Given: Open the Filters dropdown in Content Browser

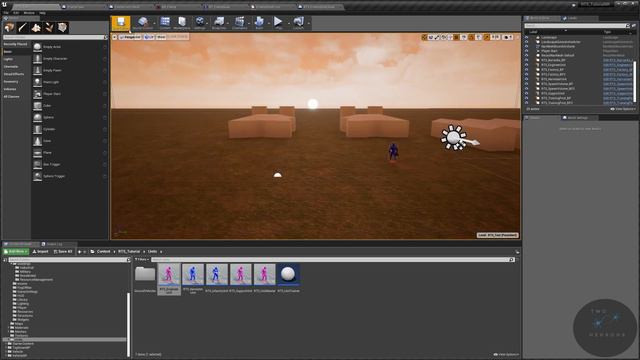Looking at the screenshot, I should (x=142, y=260).
